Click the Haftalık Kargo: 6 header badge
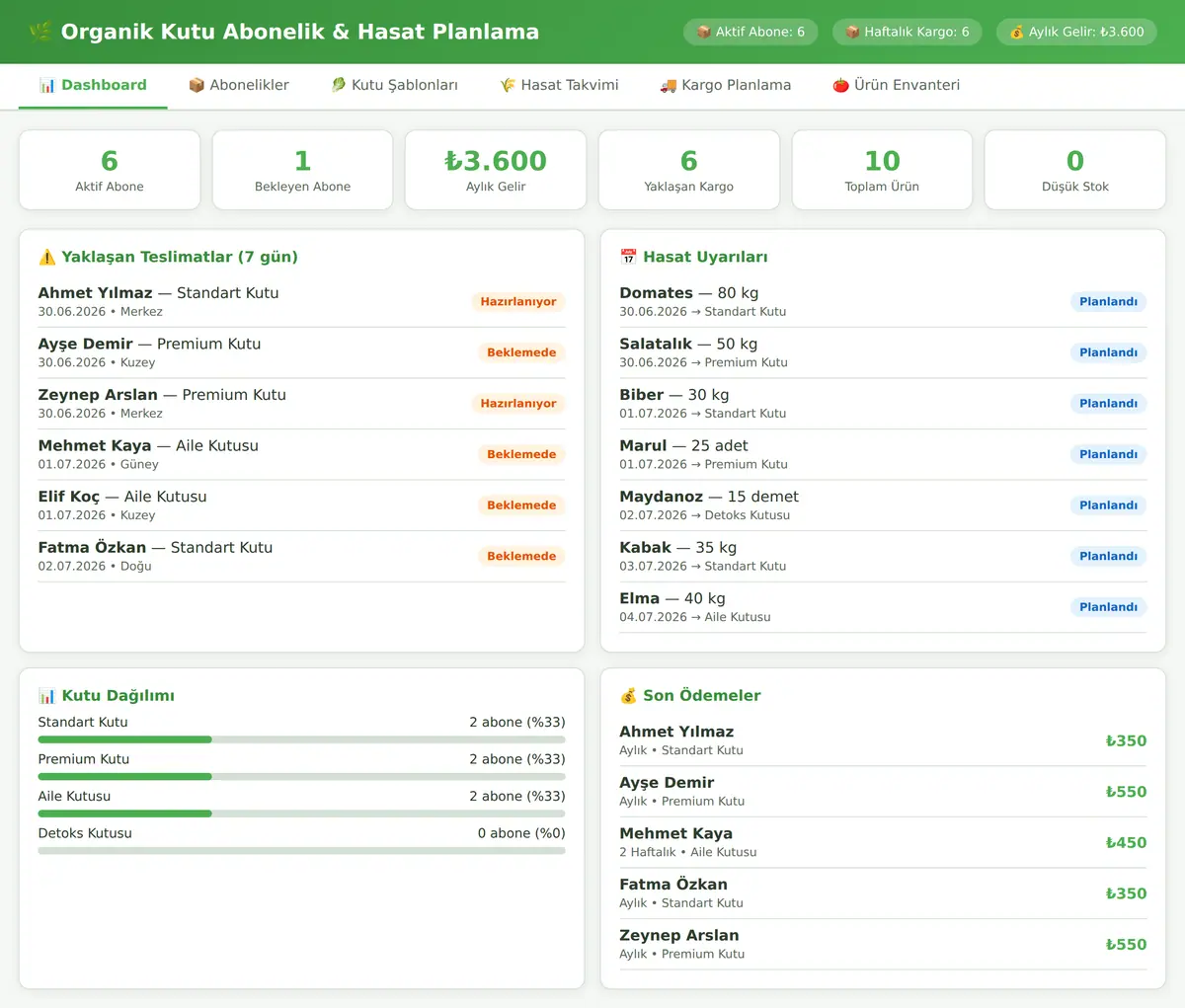This screenshot has width=1185, height=1008. [907, 32]
